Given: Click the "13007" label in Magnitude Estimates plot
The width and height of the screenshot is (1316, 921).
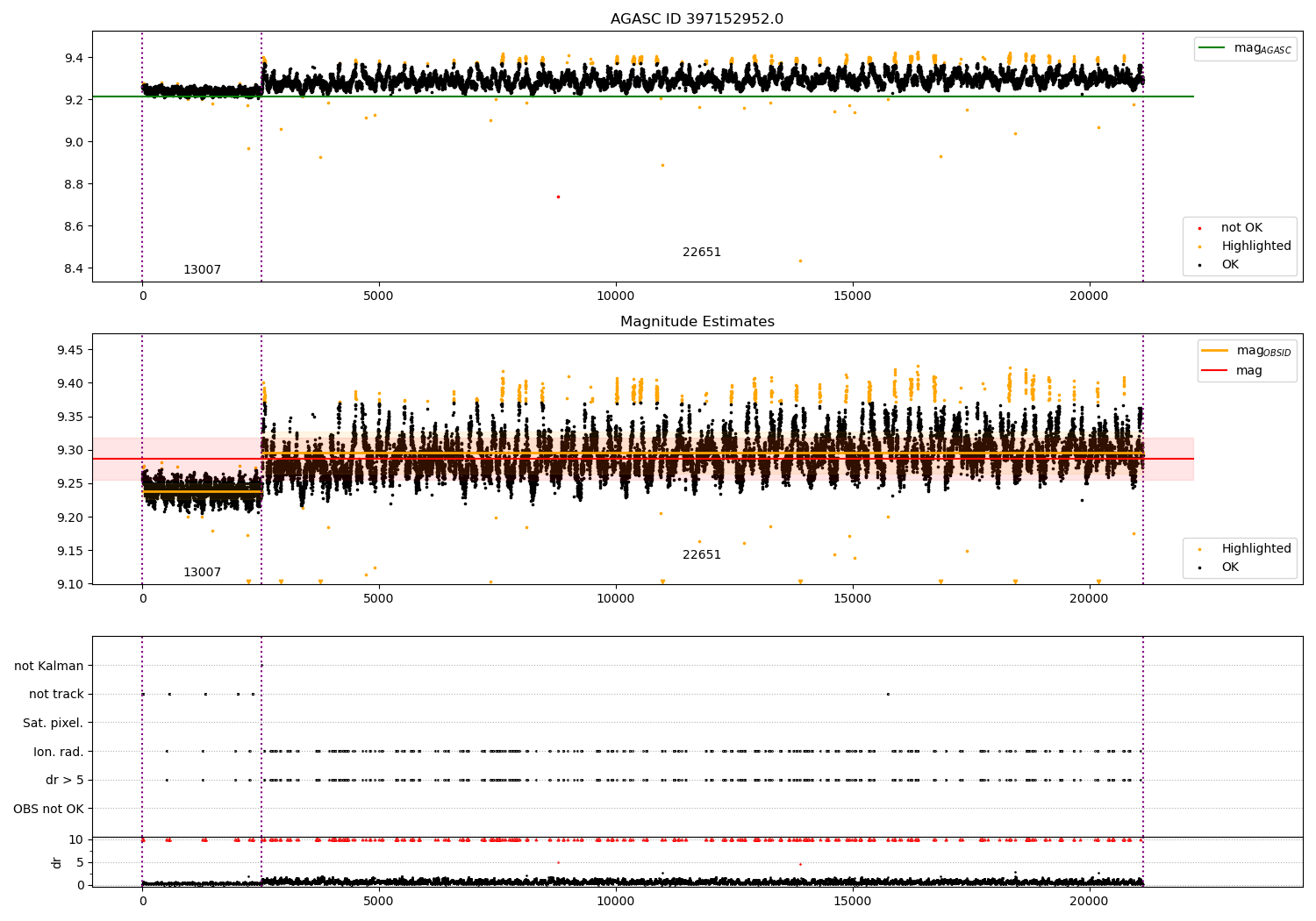Looking at the screenshot, I should point(202,573).
